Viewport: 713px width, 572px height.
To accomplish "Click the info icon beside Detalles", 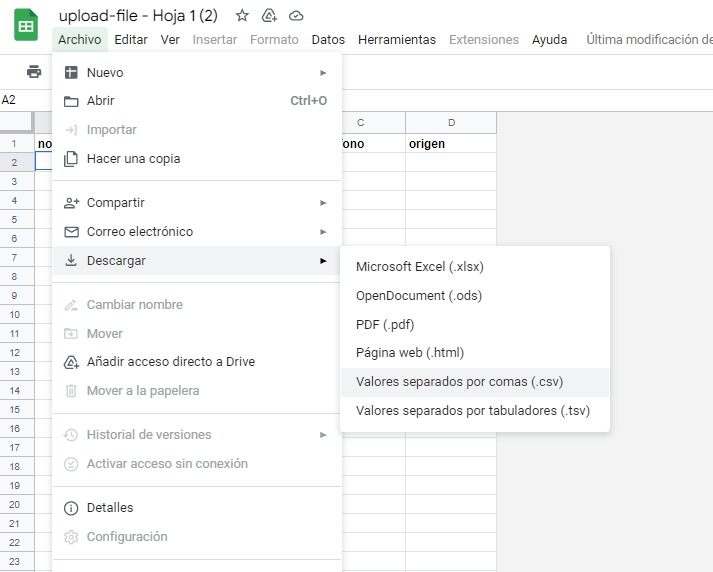I will (71, 508).
